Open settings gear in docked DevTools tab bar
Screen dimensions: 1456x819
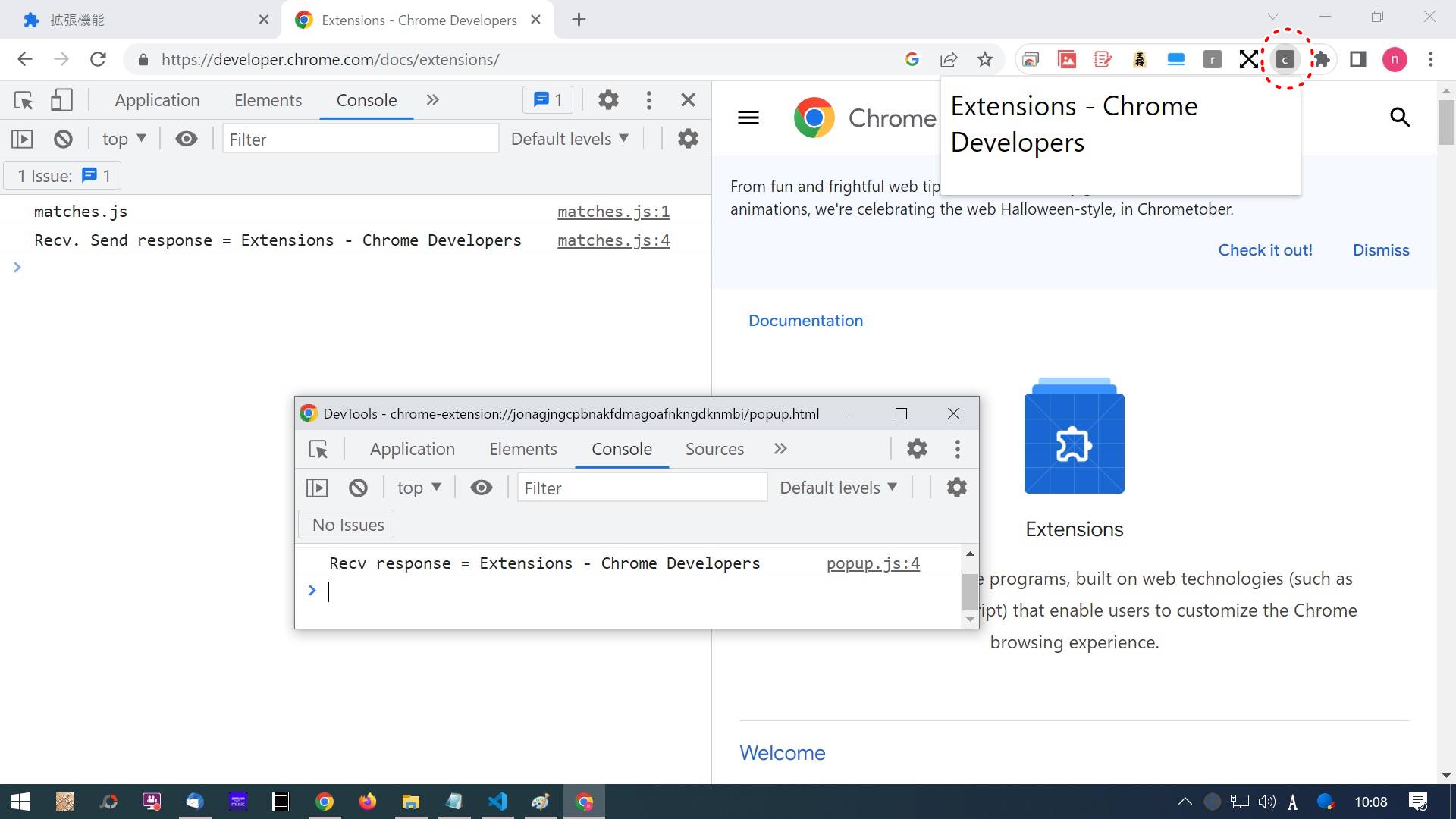608,100
